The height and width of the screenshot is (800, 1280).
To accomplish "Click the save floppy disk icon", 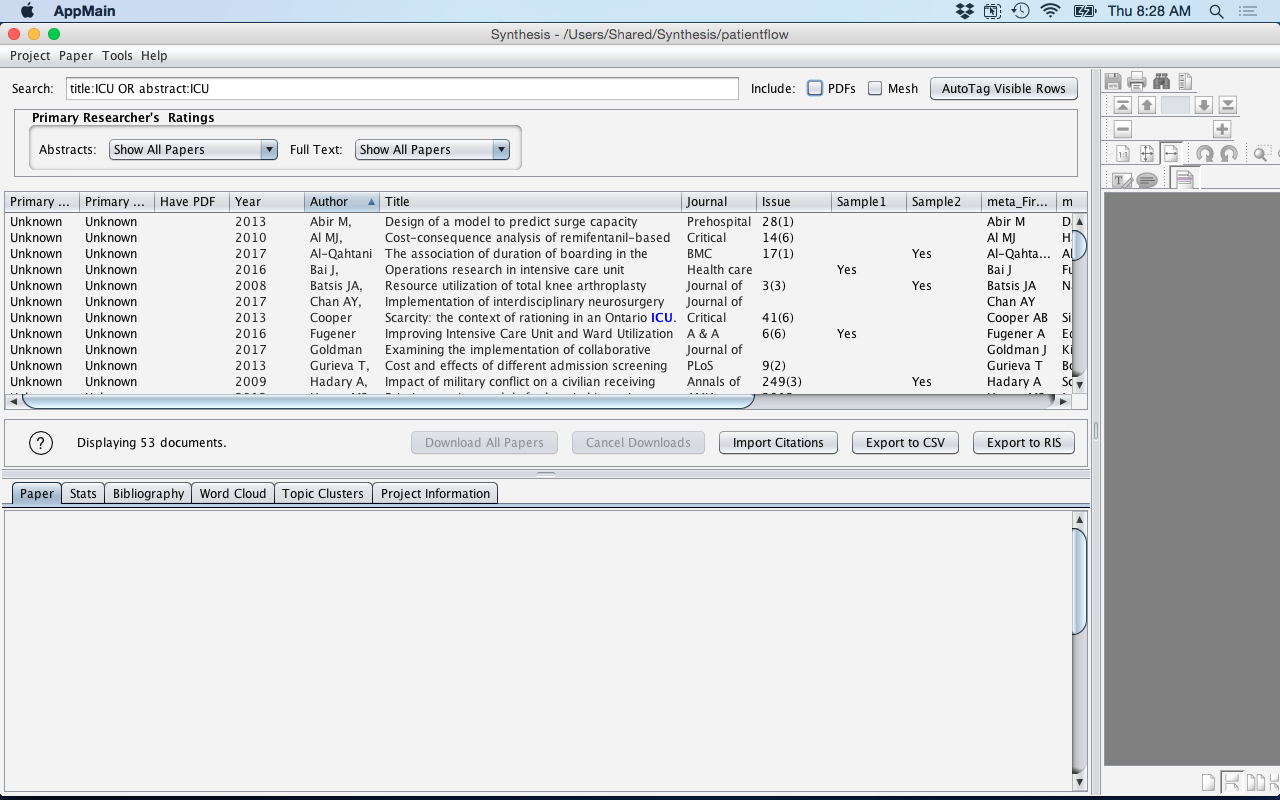I will pos(1113,81).
